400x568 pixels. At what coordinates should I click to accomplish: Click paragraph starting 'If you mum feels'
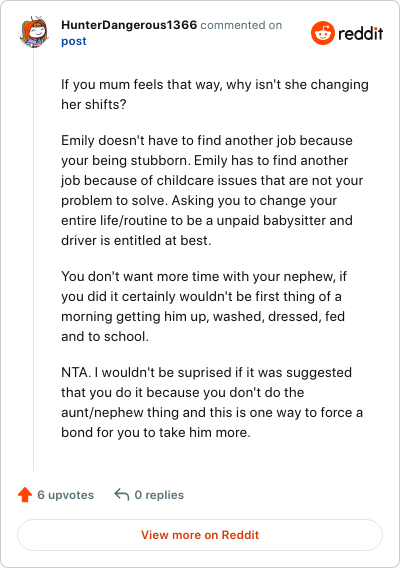pyautogui.click(x=215, y=94)
